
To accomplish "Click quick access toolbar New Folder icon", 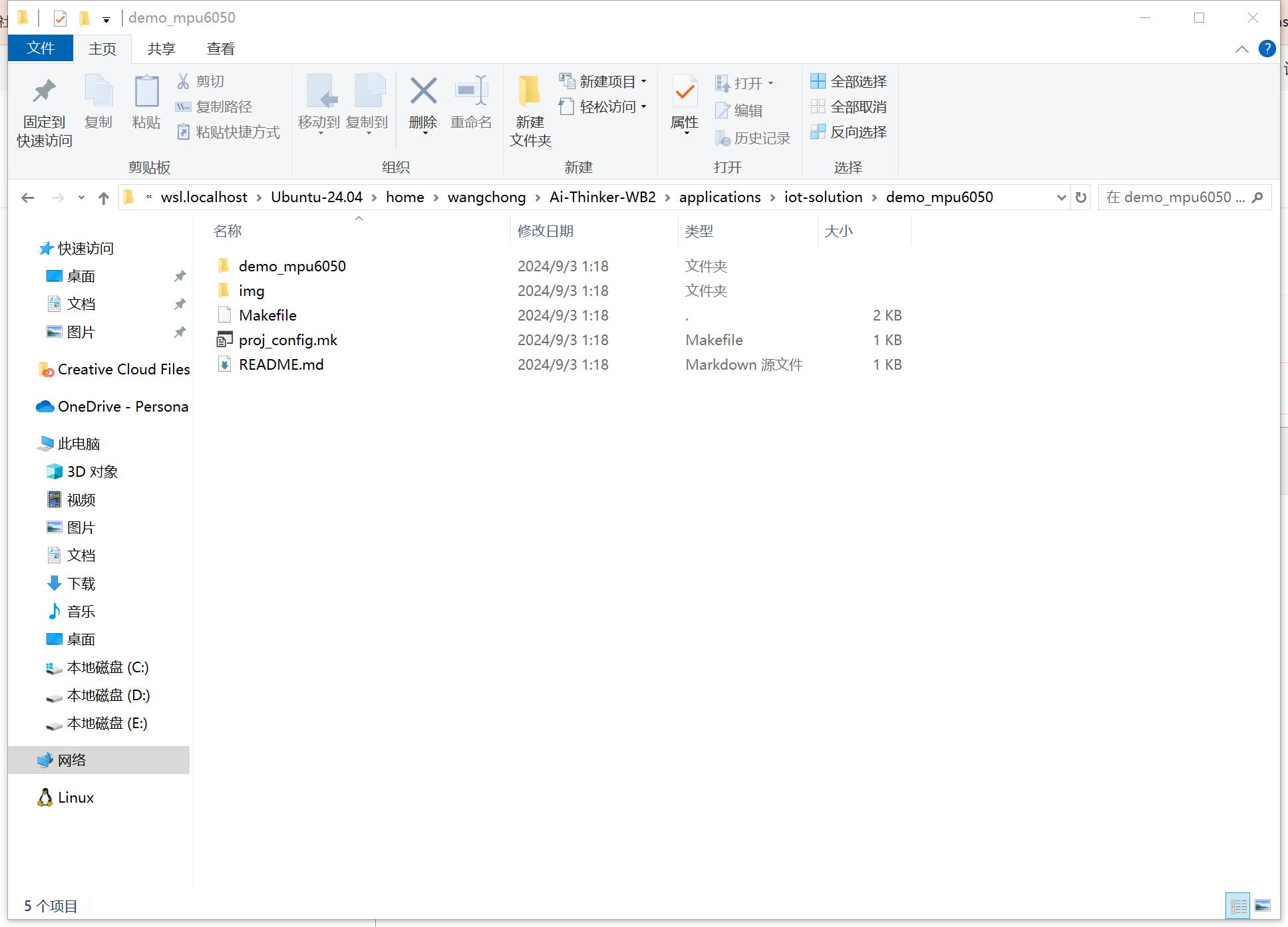I will pos(84,18).
